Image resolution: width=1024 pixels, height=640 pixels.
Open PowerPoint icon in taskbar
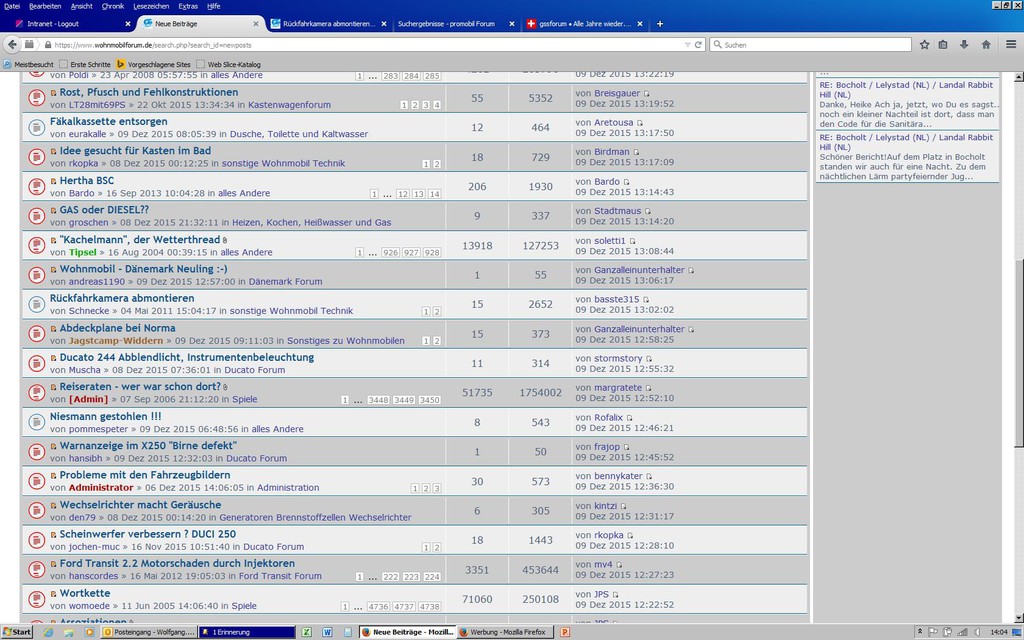(x=566, y=632)
